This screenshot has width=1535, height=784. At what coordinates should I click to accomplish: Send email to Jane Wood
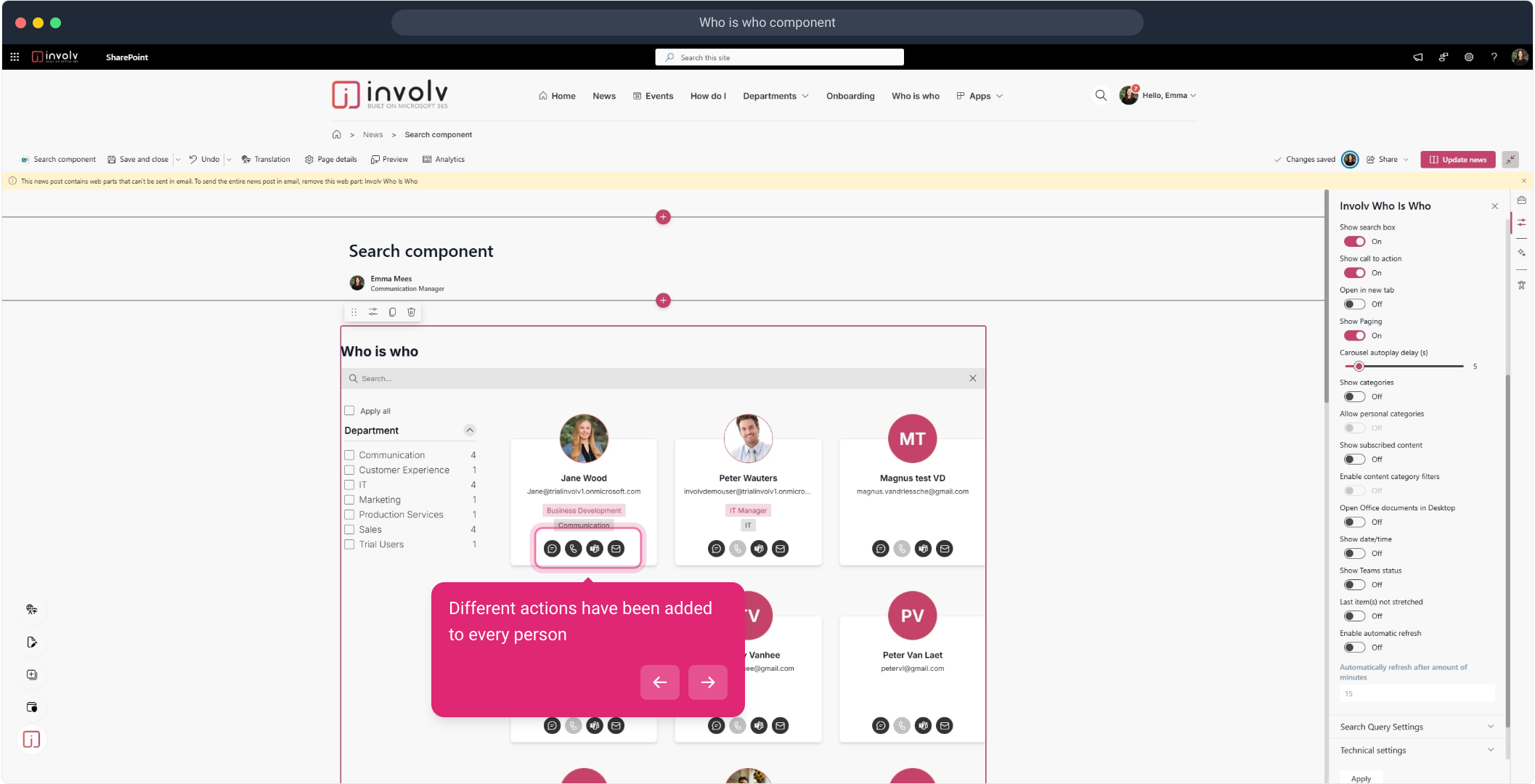(x=616, y=549)
